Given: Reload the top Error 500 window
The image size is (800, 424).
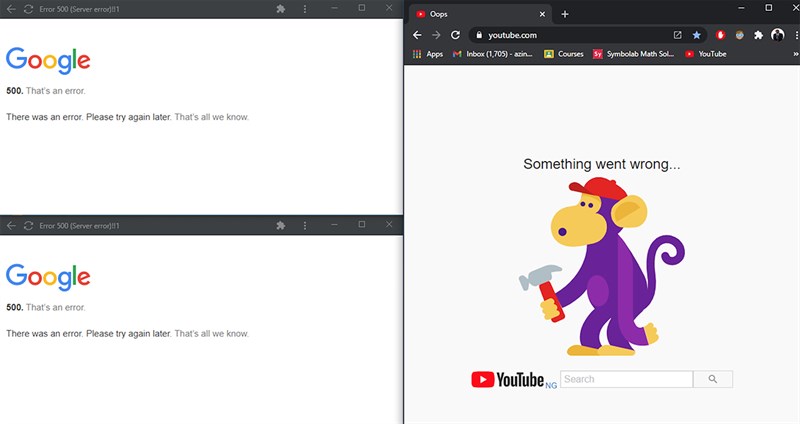Looking at the screenshot, I should (28, 9).
